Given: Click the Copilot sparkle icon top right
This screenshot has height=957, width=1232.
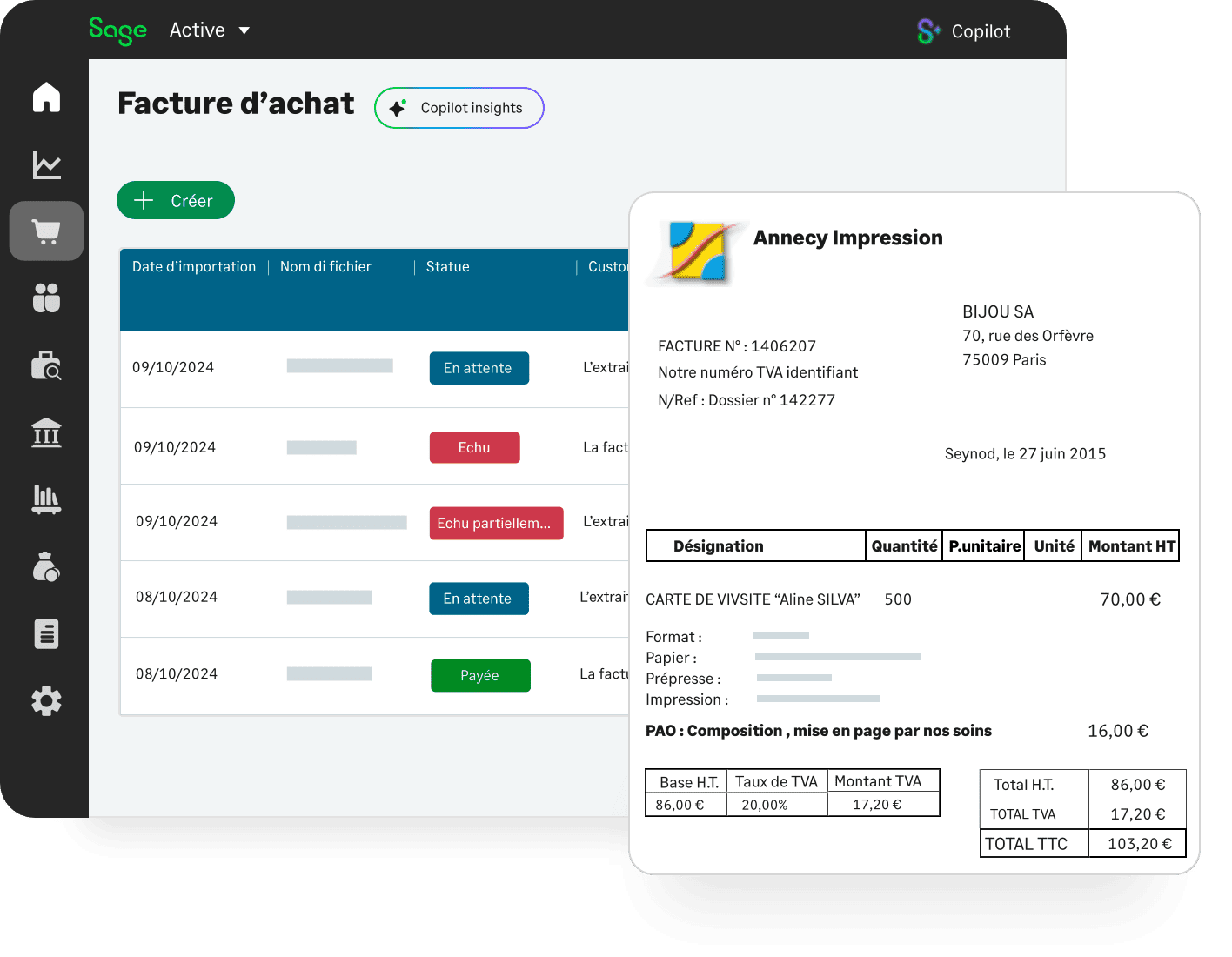Looking at the screenshot, I should [x=927, y=30].
